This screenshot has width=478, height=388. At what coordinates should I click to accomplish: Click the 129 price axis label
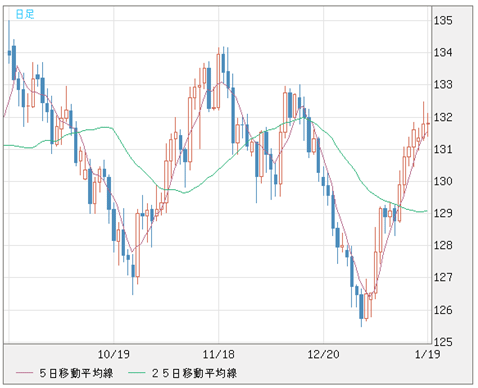[443, 213]
